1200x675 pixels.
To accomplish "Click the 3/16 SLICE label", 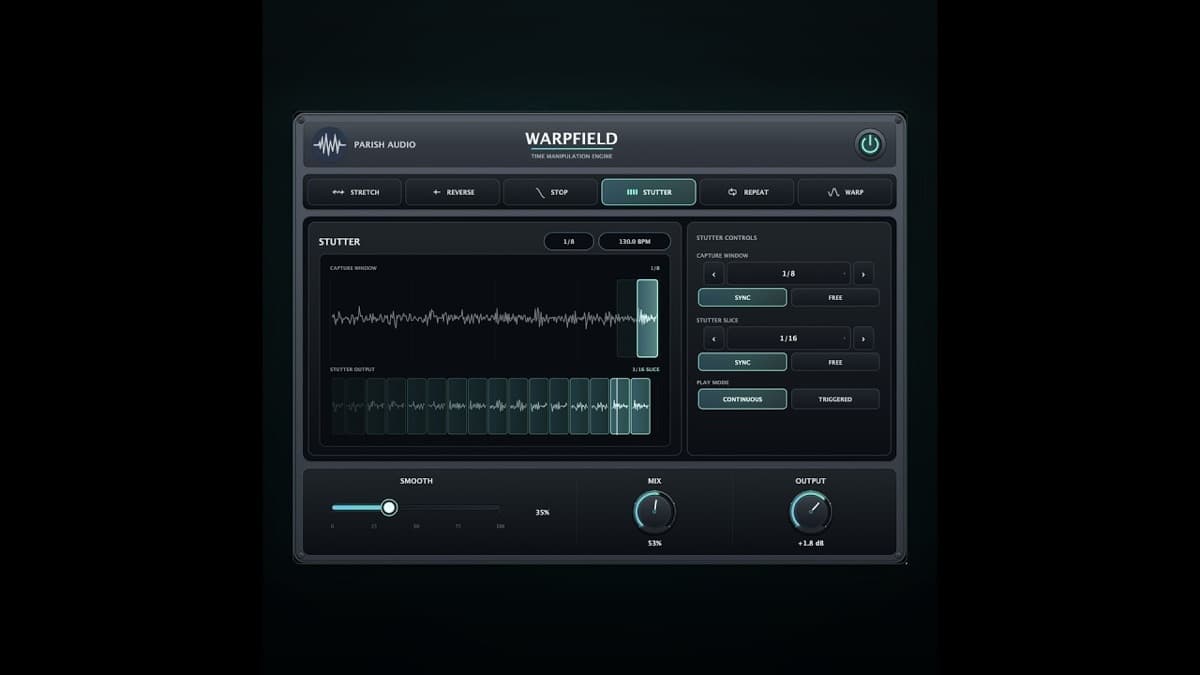I will pos(645,369).
